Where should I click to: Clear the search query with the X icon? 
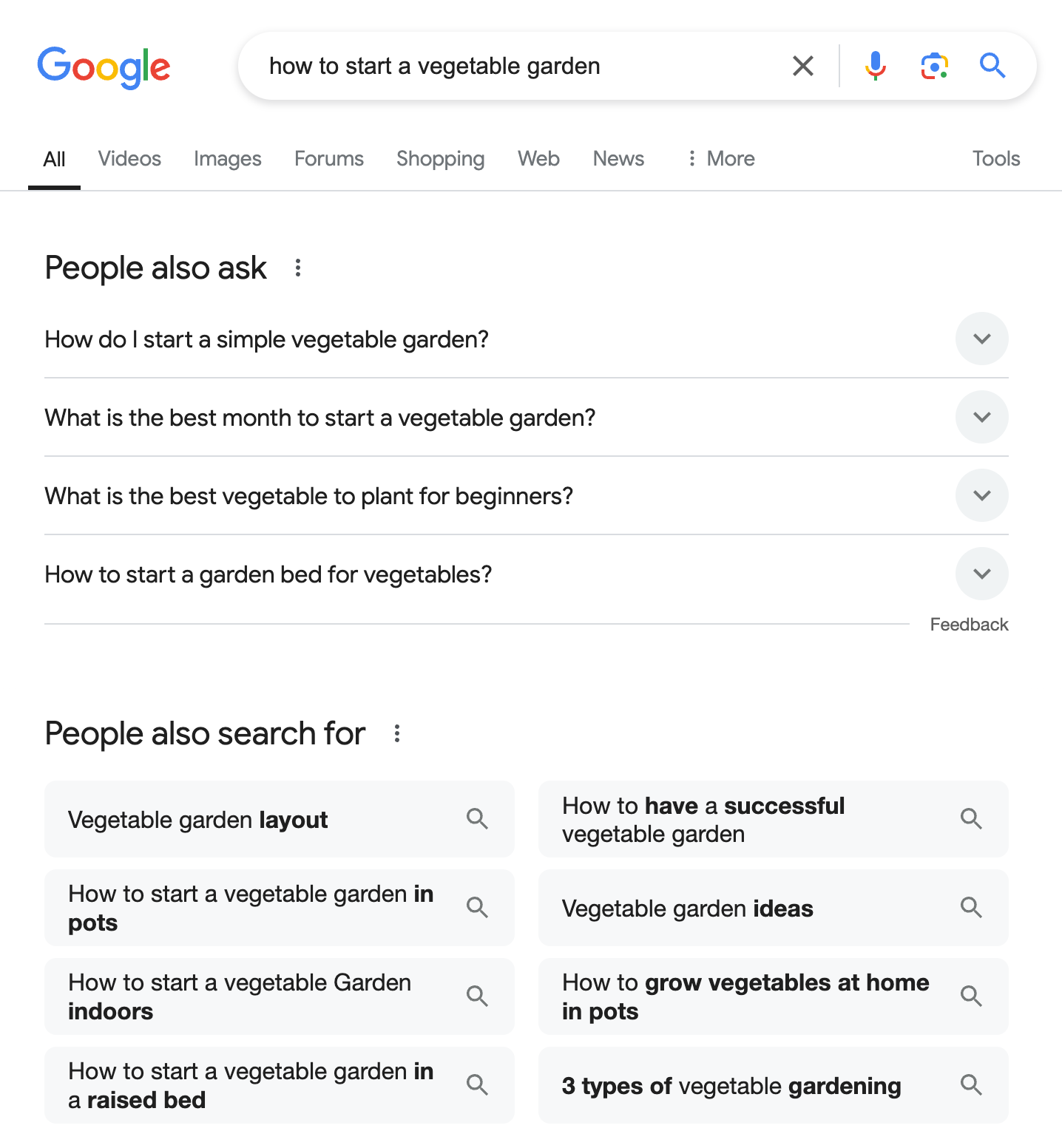pos(802,65)
